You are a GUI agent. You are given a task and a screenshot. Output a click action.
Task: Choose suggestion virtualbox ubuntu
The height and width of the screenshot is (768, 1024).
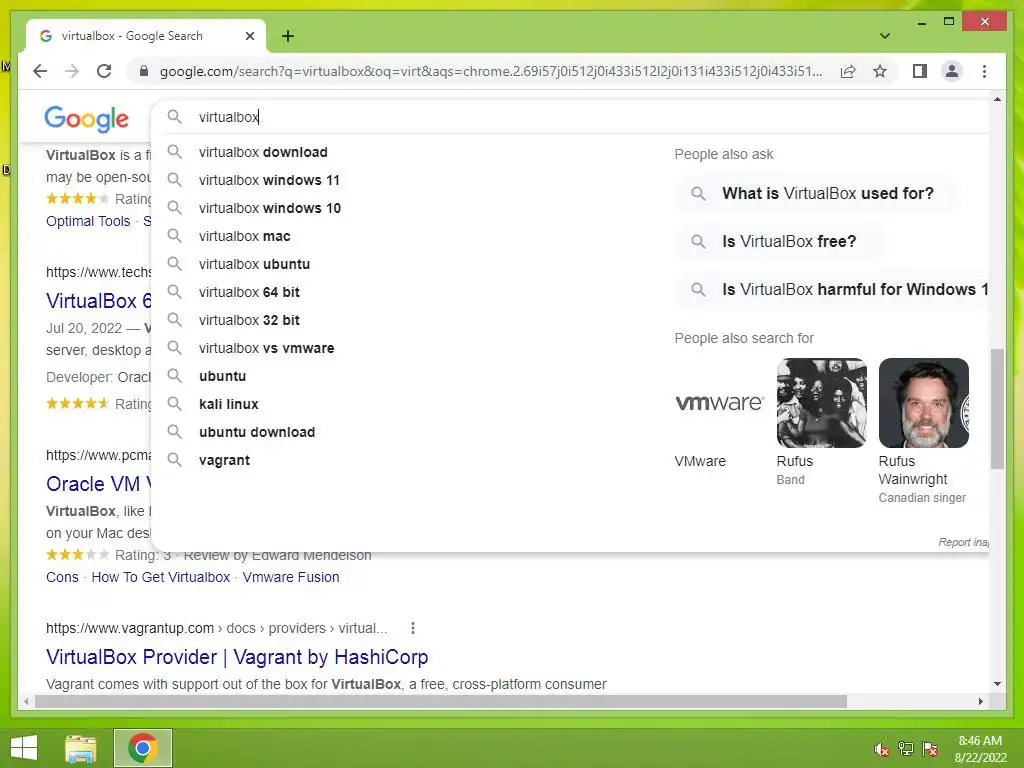coord(255,264)
